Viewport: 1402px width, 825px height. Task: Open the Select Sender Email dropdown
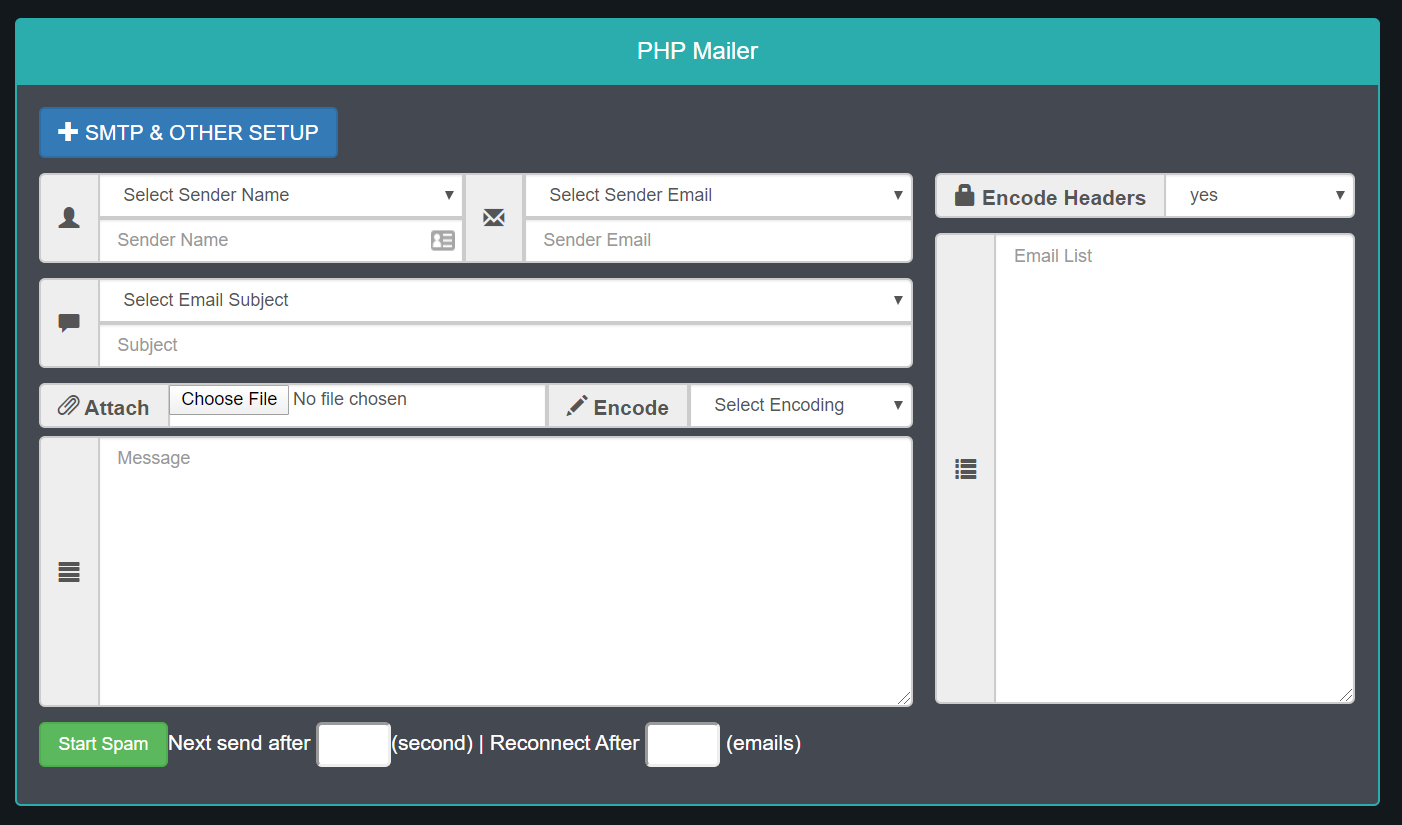[718, 195]
